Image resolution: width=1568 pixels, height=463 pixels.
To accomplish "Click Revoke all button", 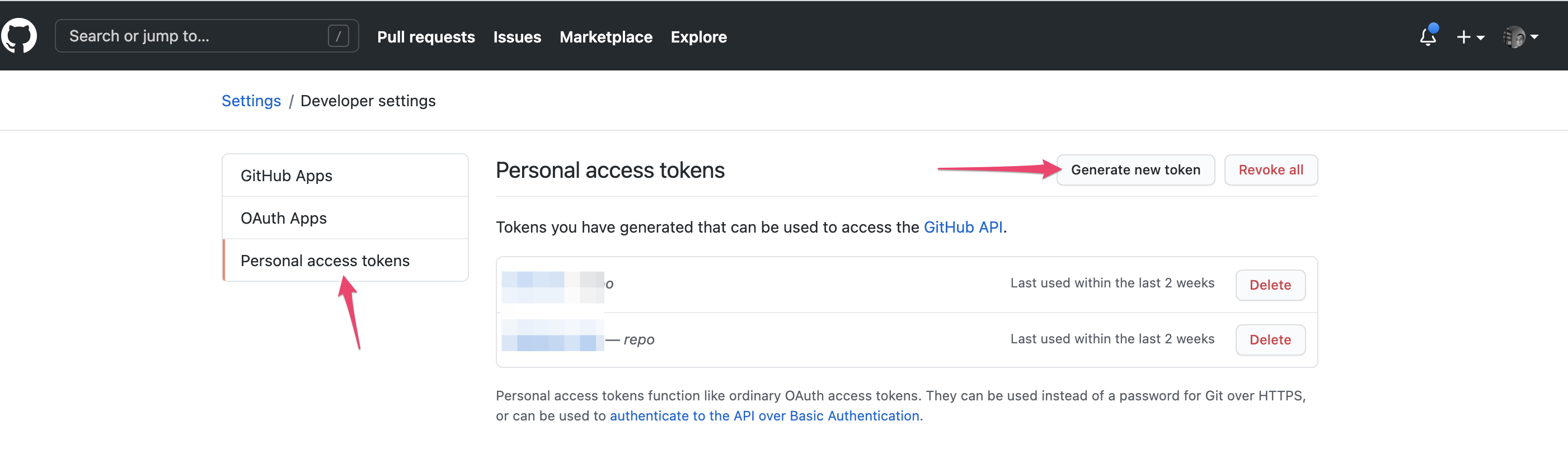I will [x=1270, y=171].
